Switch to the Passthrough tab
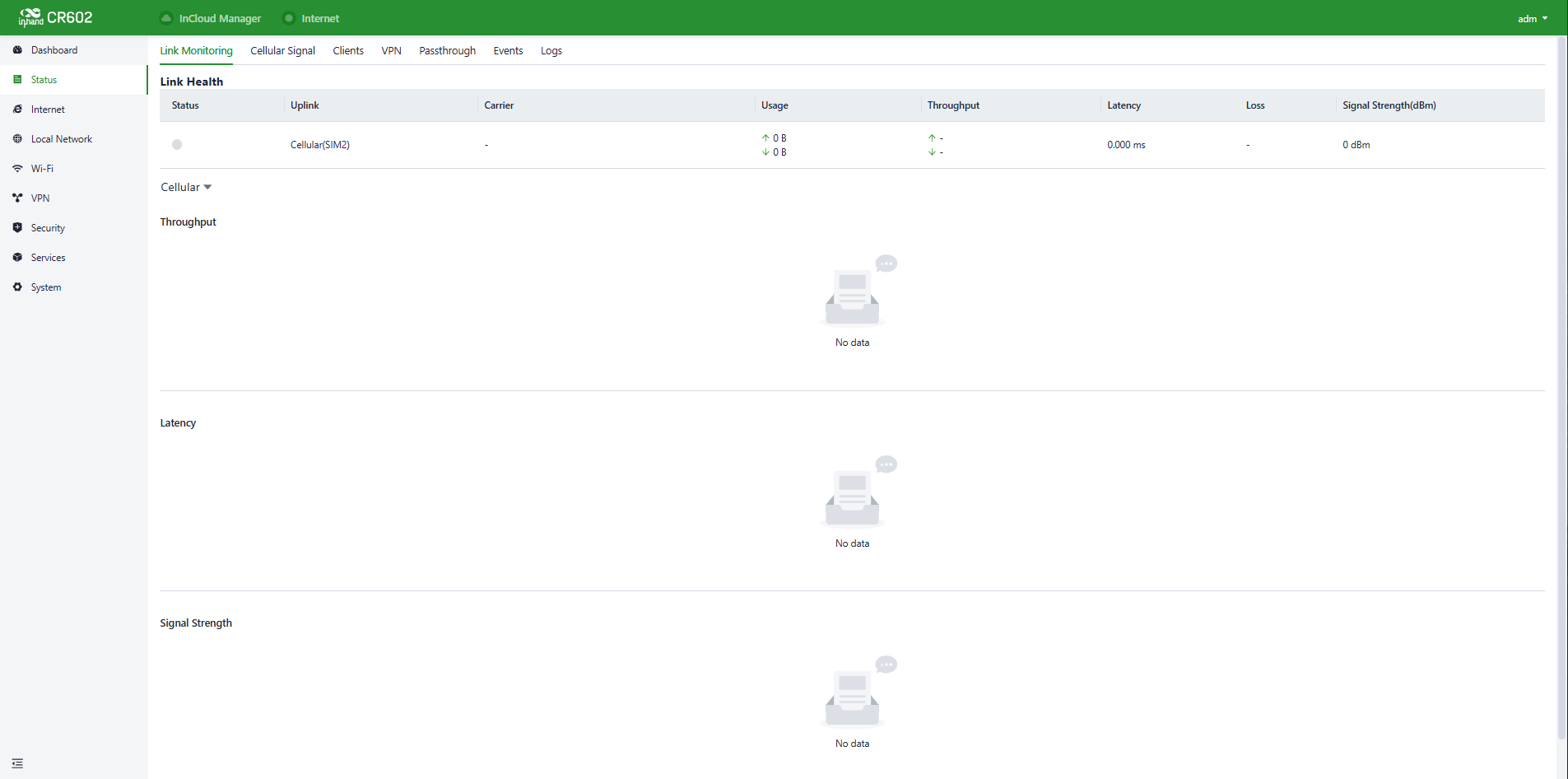1568x779 pixels. pos(447,51)
